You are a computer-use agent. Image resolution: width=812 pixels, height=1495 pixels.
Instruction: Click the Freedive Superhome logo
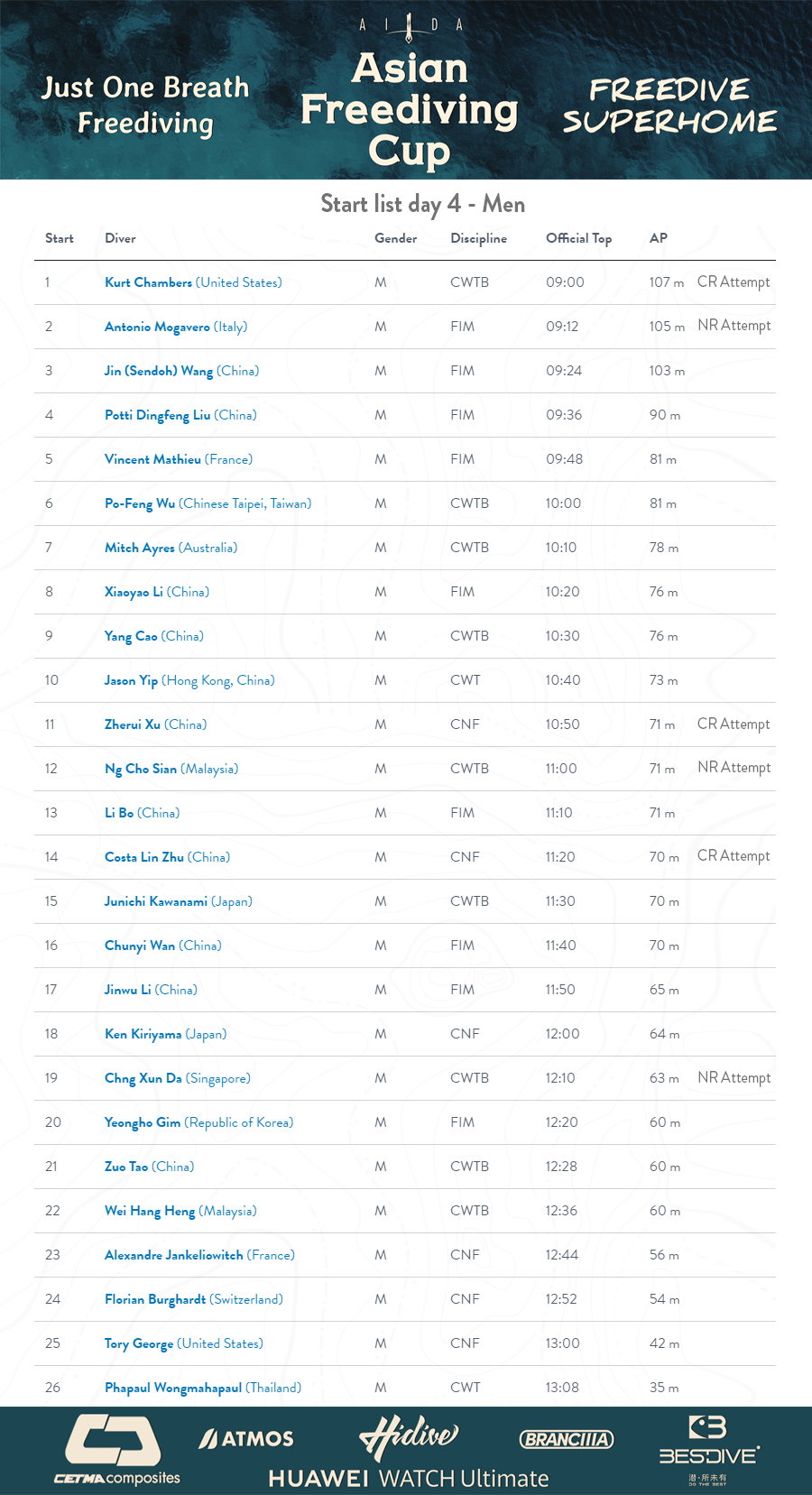(669, 105)
